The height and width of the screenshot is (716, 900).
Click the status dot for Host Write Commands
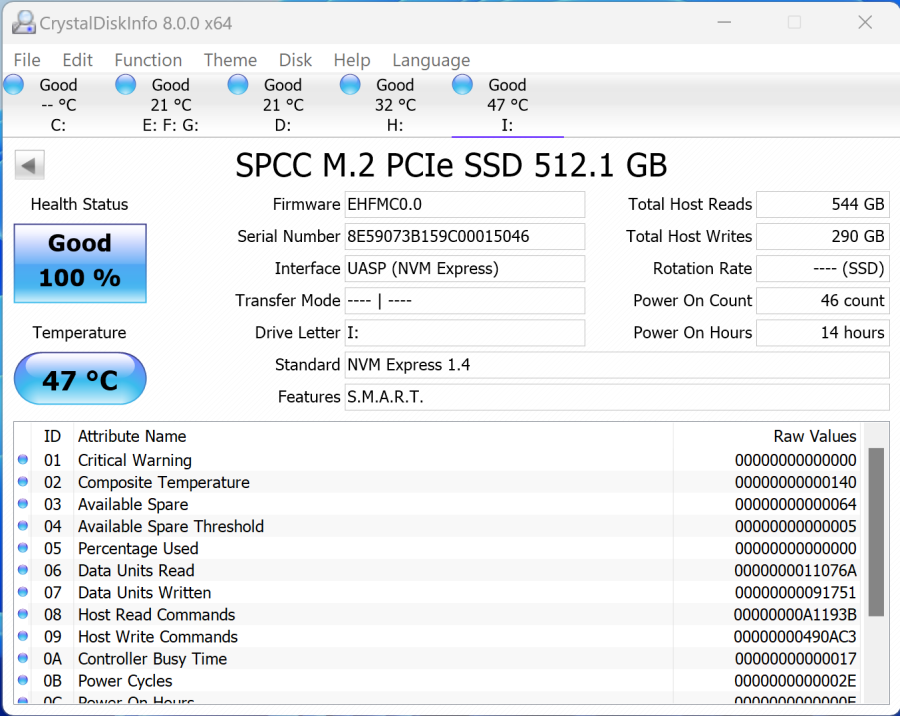coord(23,636)
